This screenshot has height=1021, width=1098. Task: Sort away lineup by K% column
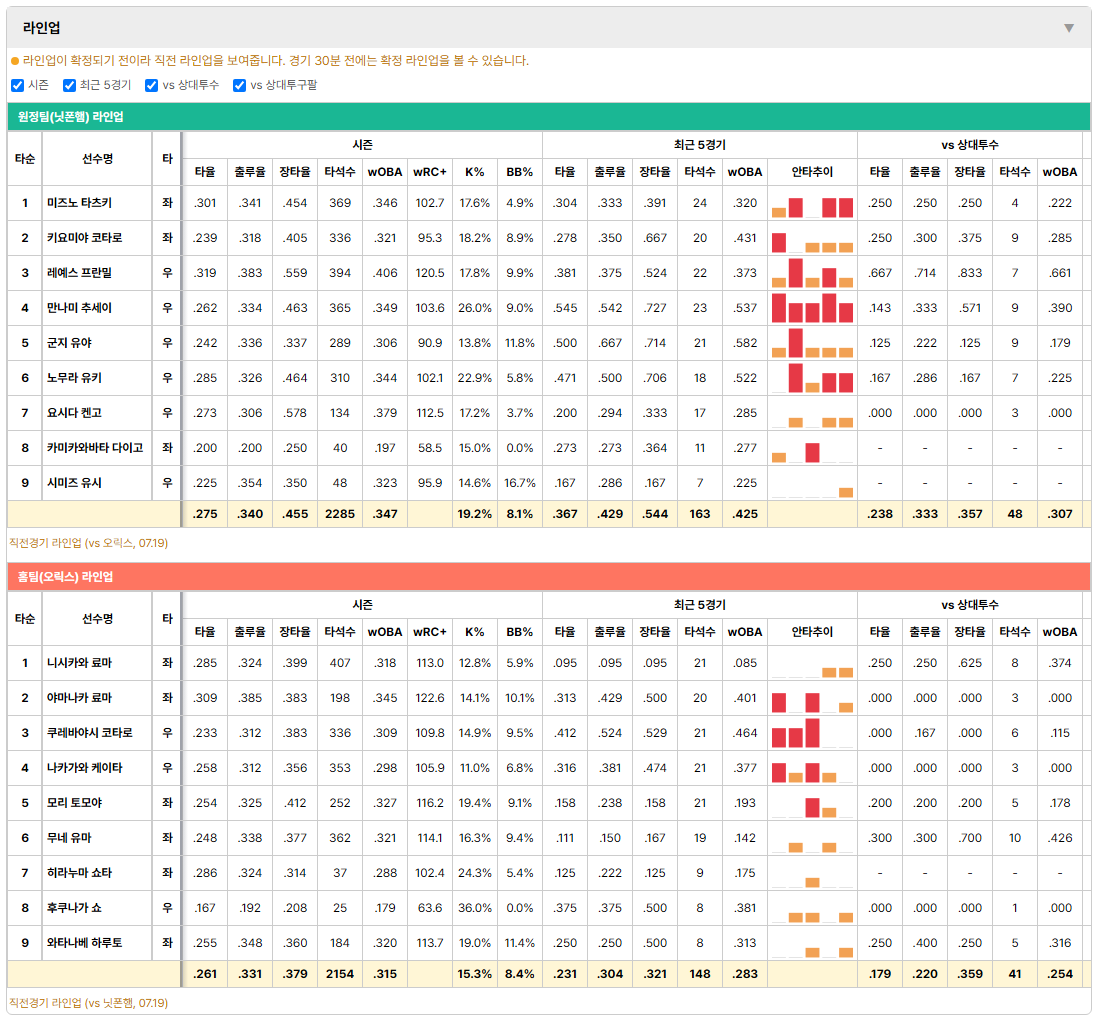pyautogui.click(x=475, y=172)
